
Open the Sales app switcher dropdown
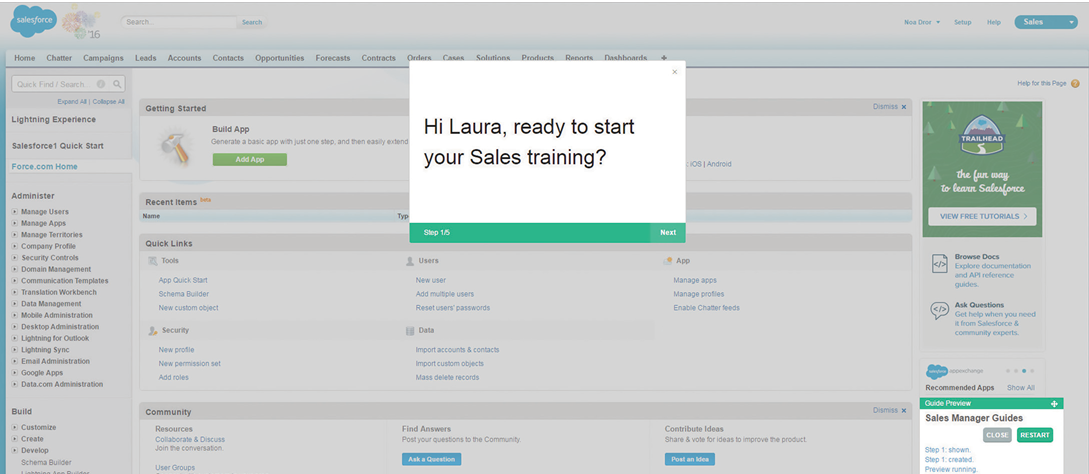1045,22
